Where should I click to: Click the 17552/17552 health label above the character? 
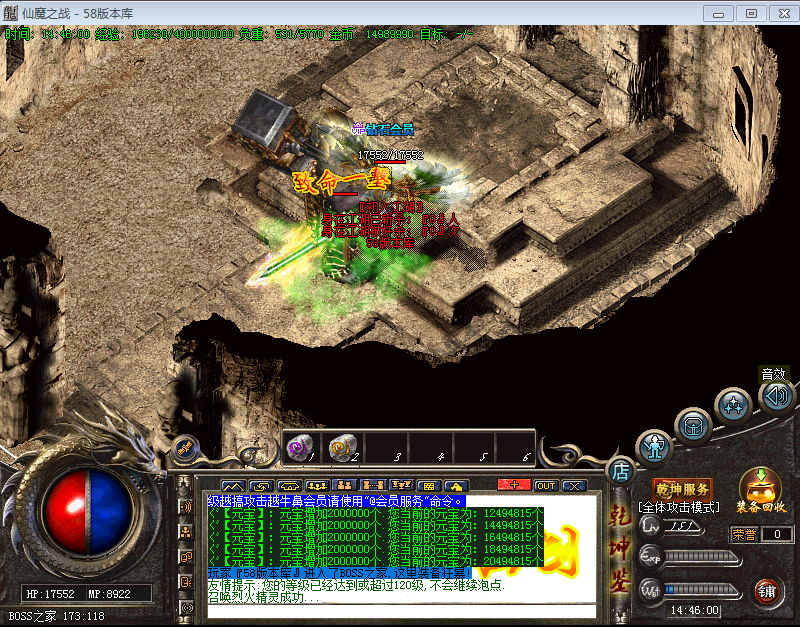390,155
